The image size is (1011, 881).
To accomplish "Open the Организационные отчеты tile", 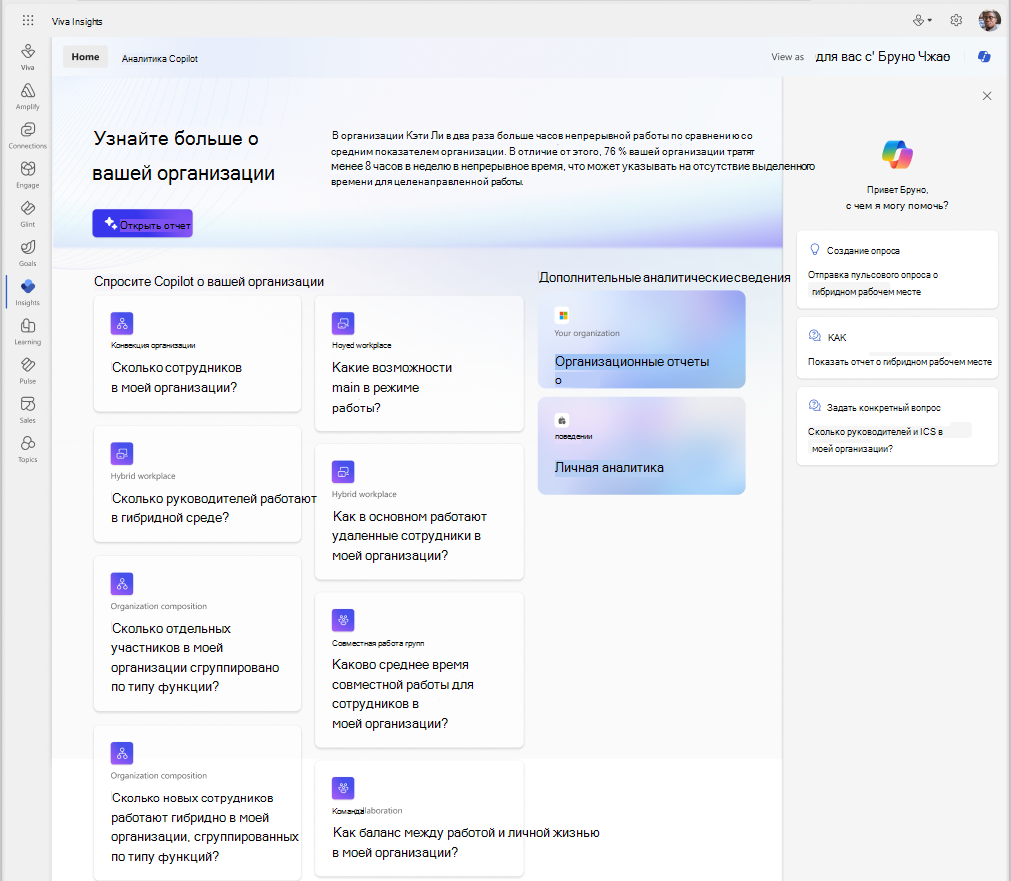I will [642, 339].
